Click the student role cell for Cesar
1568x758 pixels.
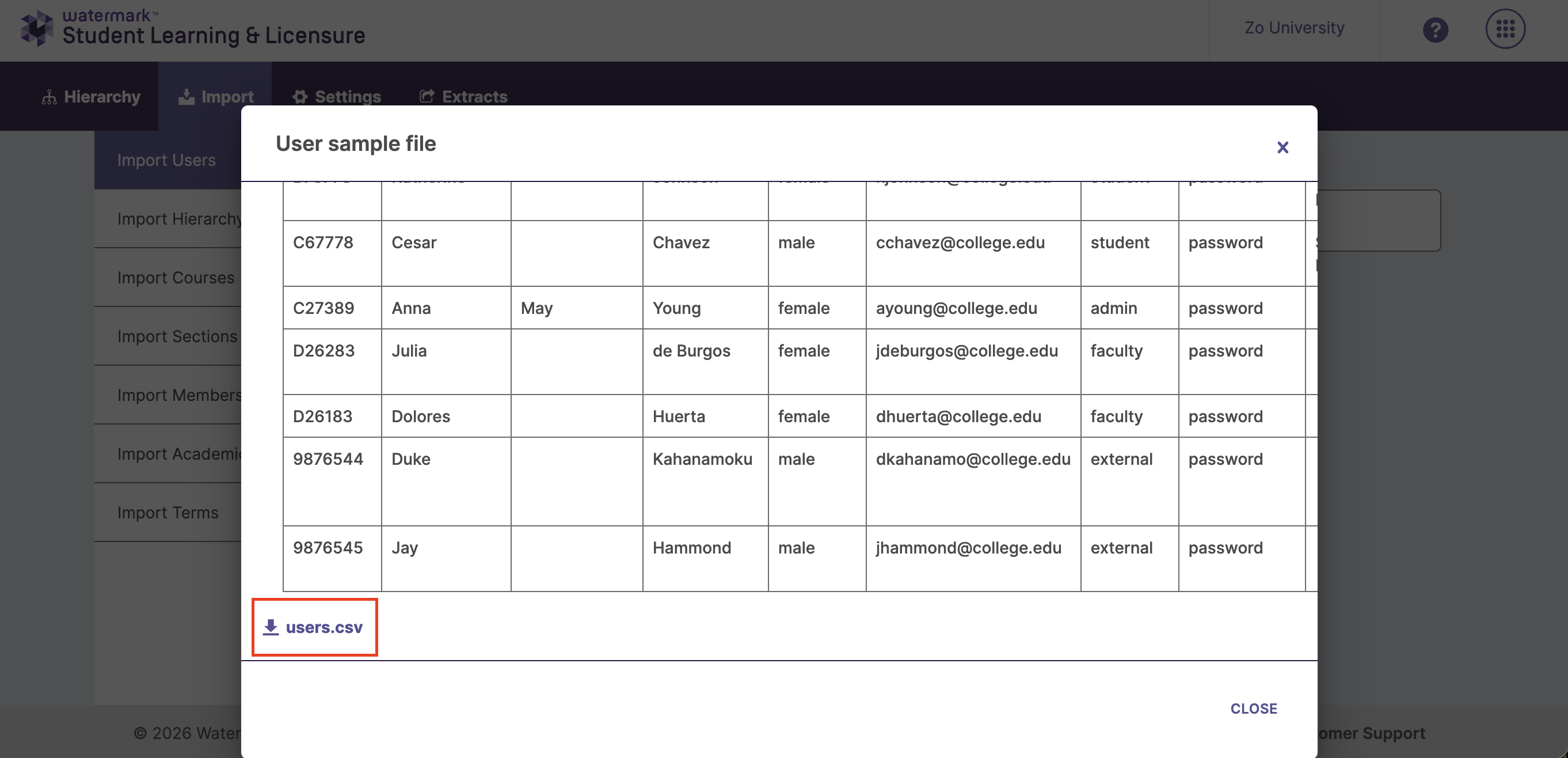click(1130, 253)
